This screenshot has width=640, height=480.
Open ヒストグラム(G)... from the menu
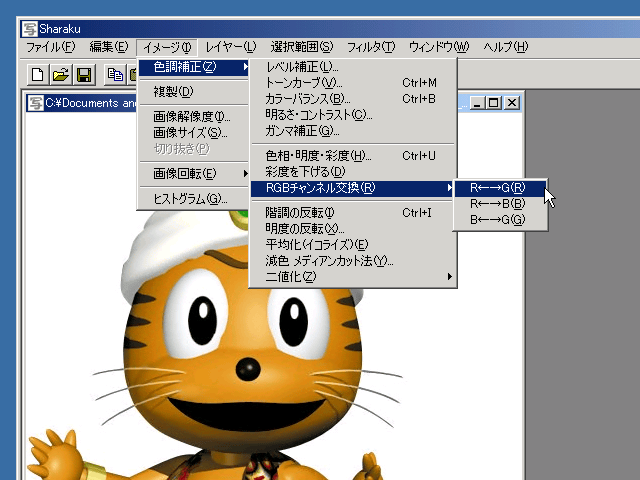coord(193,199)
